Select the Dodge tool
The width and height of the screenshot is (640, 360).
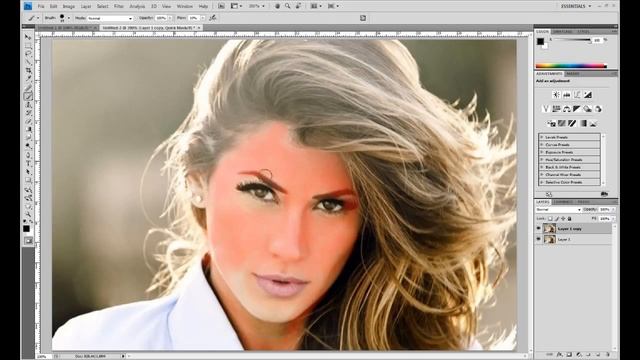pyautogui.click(x=28, y=146)
